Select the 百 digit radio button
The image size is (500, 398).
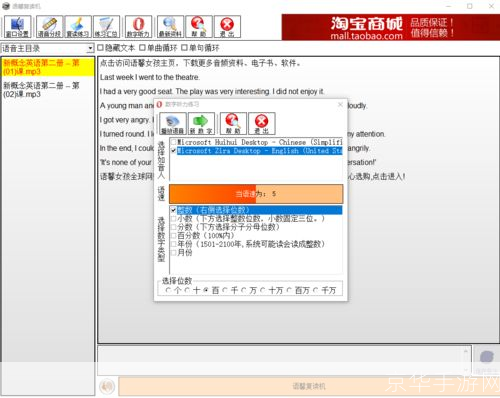pyautogui.click(x=206, y=290)
